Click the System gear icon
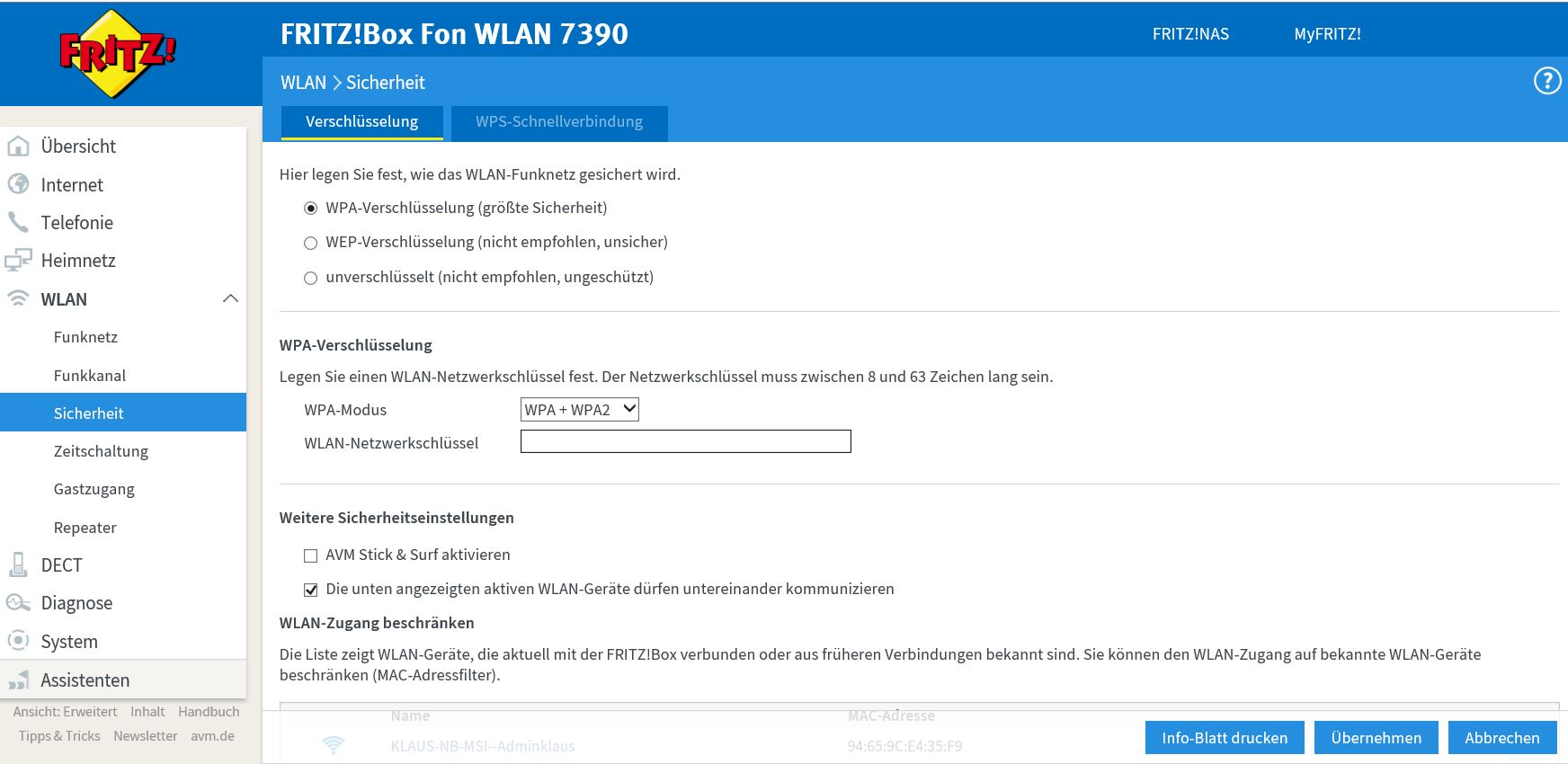Screen dimensions: 1568x764 click(x=18, y=641)
